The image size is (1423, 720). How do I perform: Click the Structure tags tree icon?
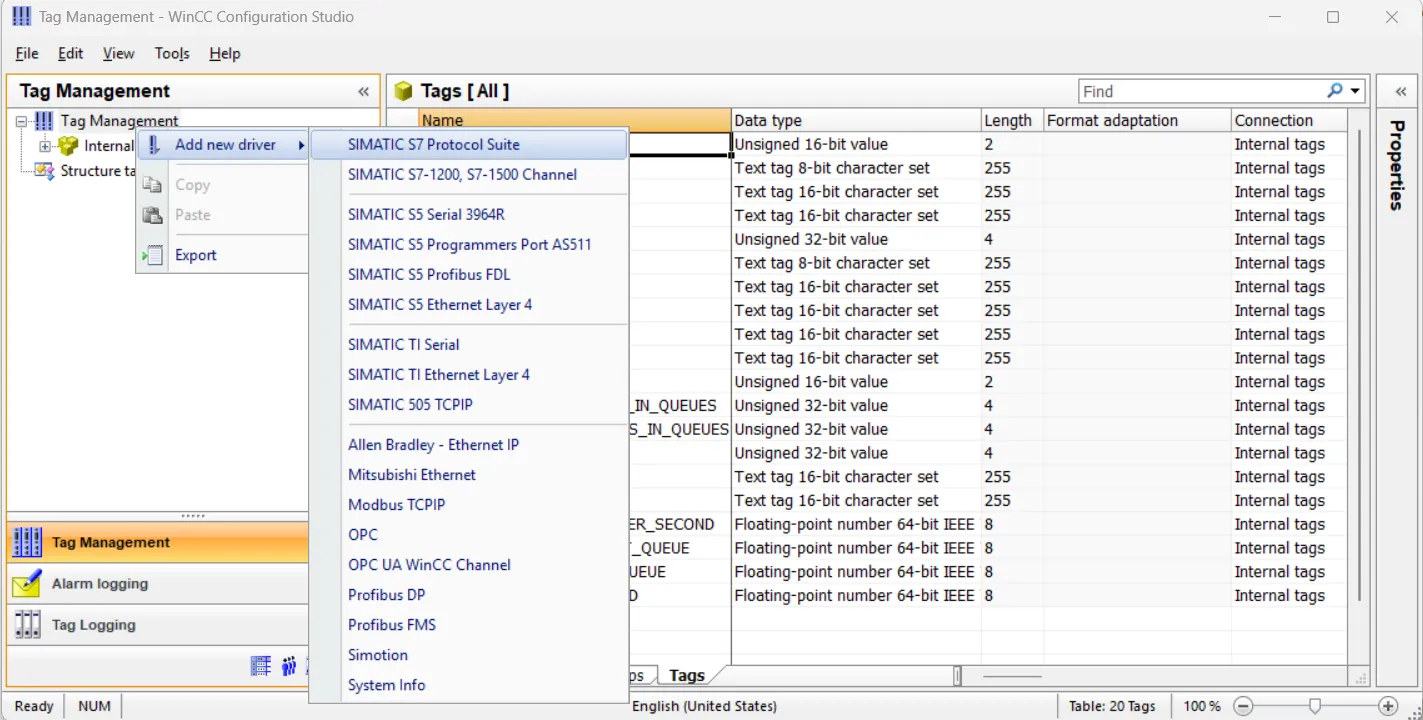tap(44, 171)
